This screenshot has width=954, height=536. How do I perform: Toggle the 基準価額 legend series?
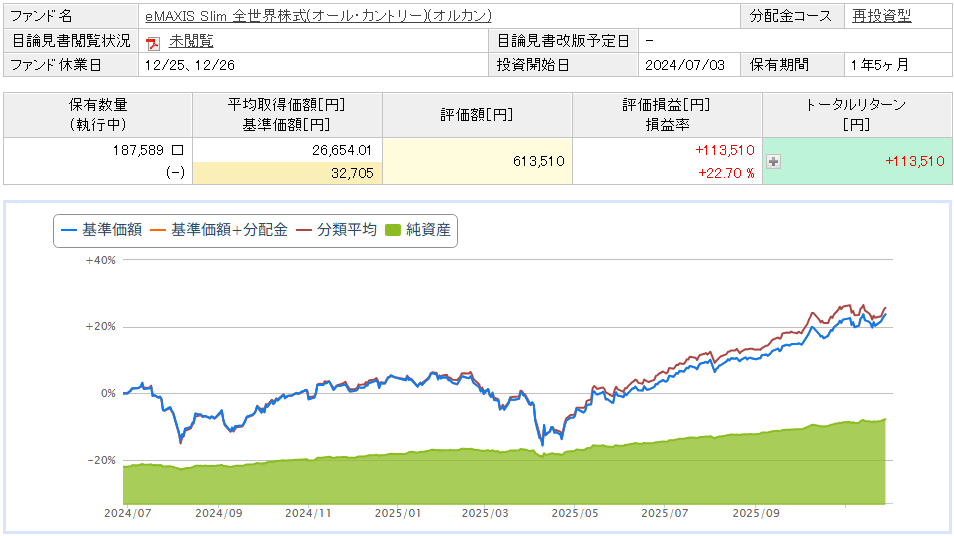pos(101,229)
